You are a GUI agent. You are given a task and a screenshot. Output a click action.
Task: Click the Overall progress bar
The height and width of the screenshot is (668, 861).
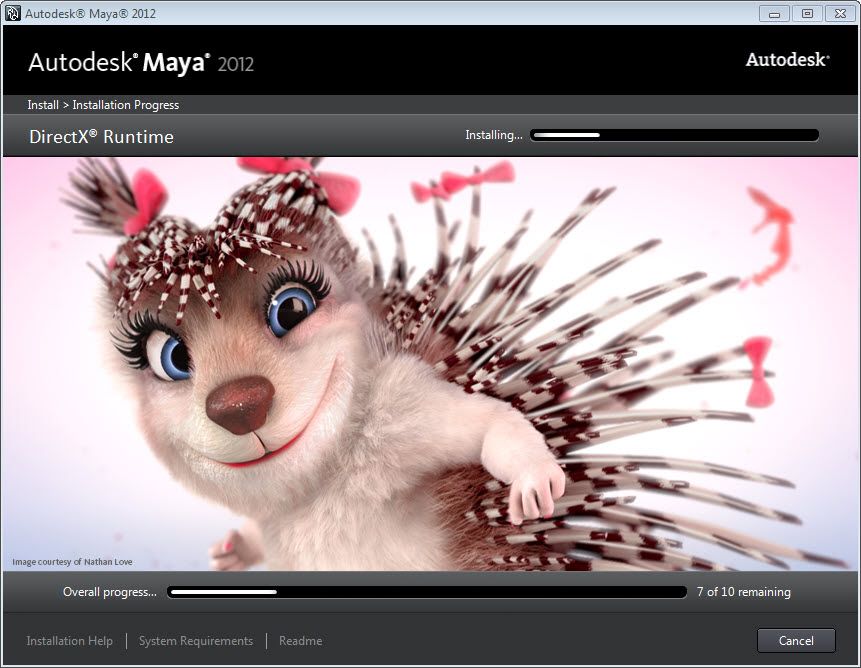coord(427,592)
